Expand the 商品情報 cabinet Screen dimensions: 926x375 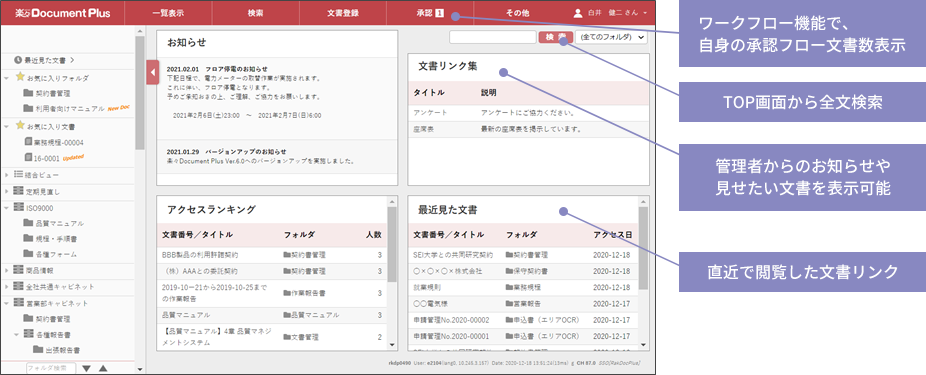(x=6, y=270)
